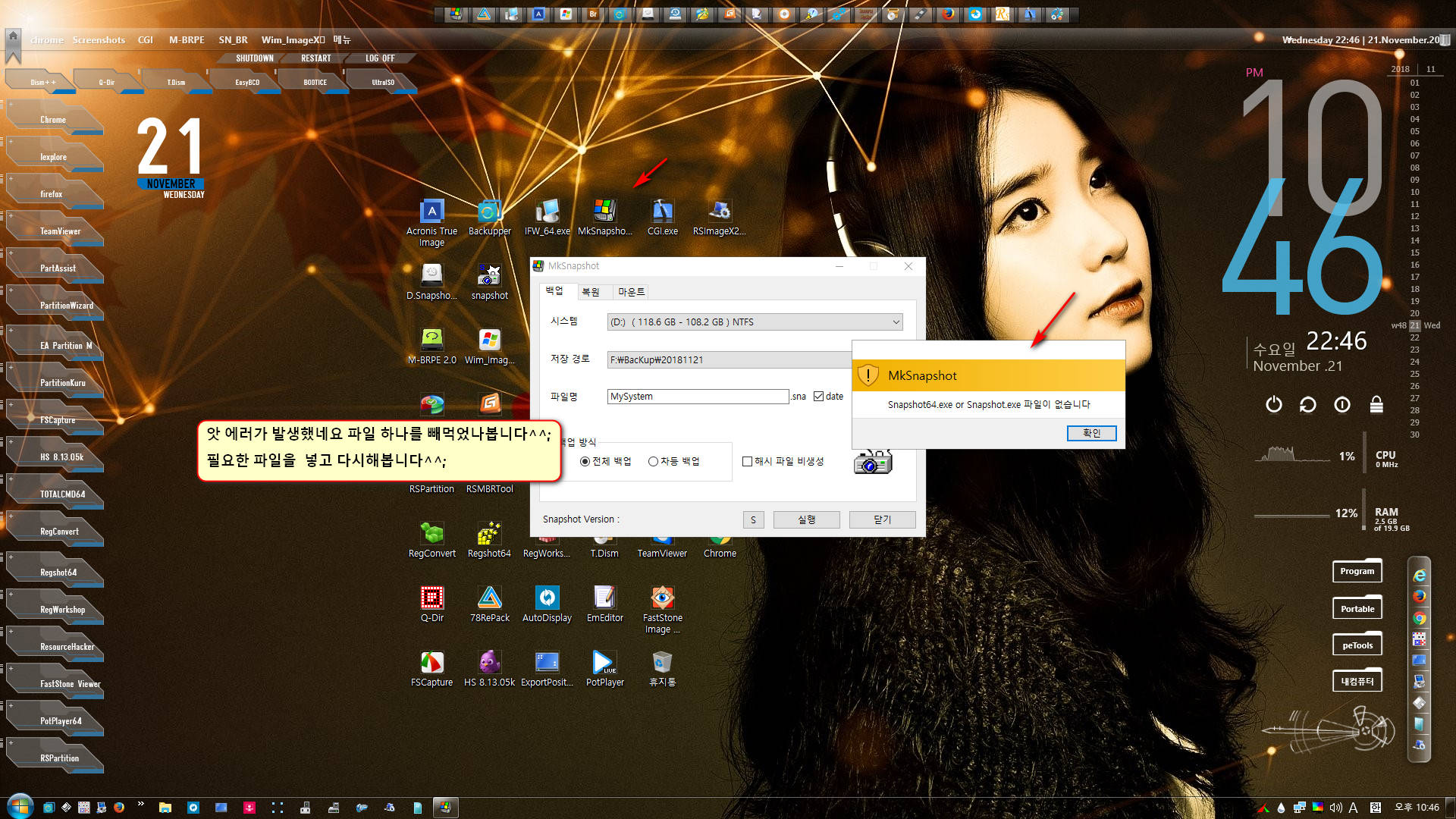This screenshot has width=1456, height=819.
Task: Open the Windows Start orb
Action: tap(20, 806)
